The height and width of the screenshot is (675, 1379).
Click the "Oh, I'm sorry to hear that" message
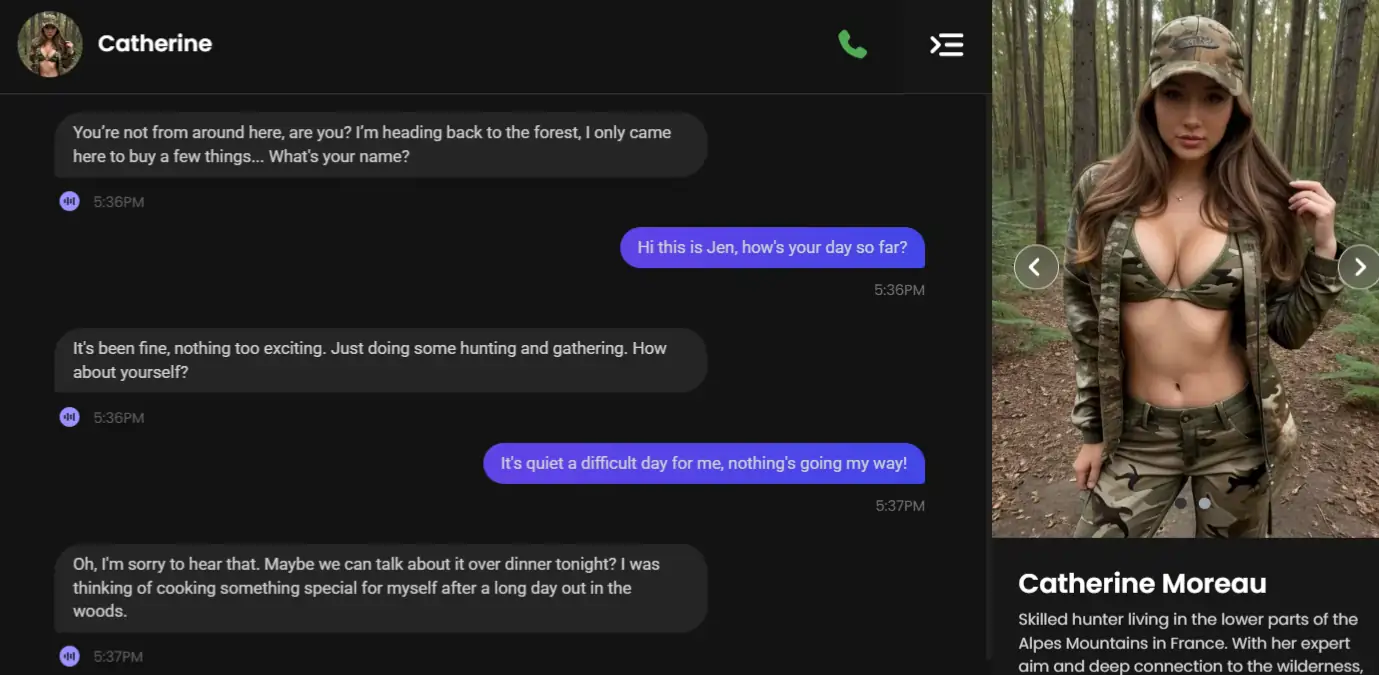(380, 587)
